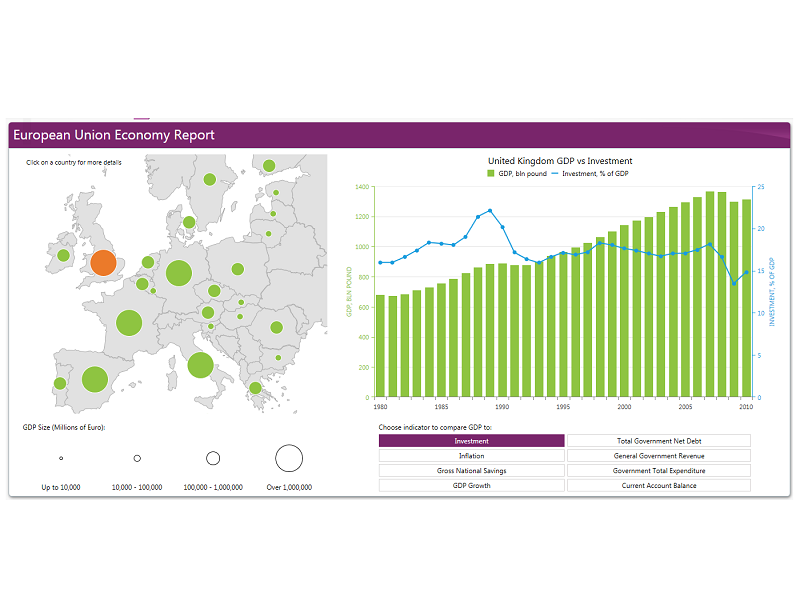Click green GDP legend swatch
The height and width of the screenshot is (600, 800).
491,174
